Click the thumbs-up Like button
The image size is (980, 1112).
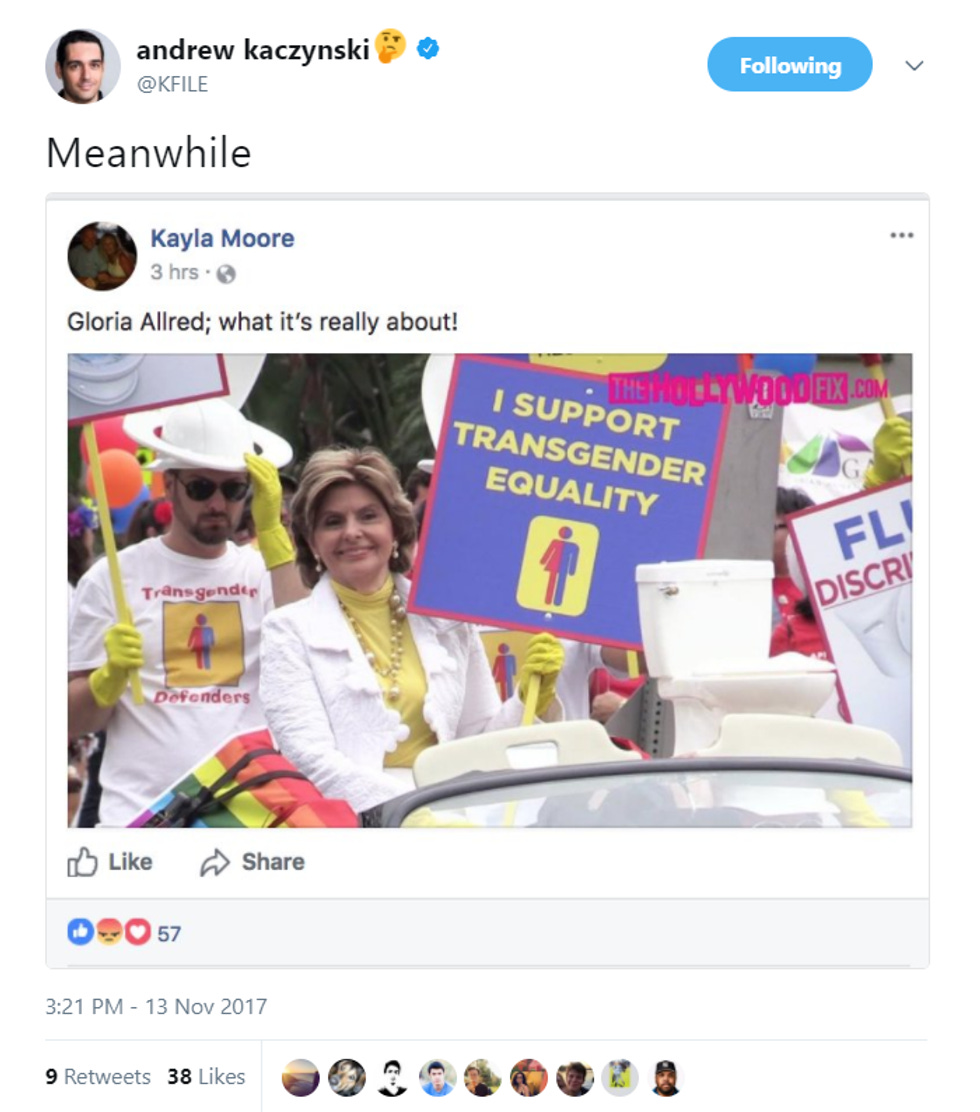pyautogui.click(x=110, y=862)
